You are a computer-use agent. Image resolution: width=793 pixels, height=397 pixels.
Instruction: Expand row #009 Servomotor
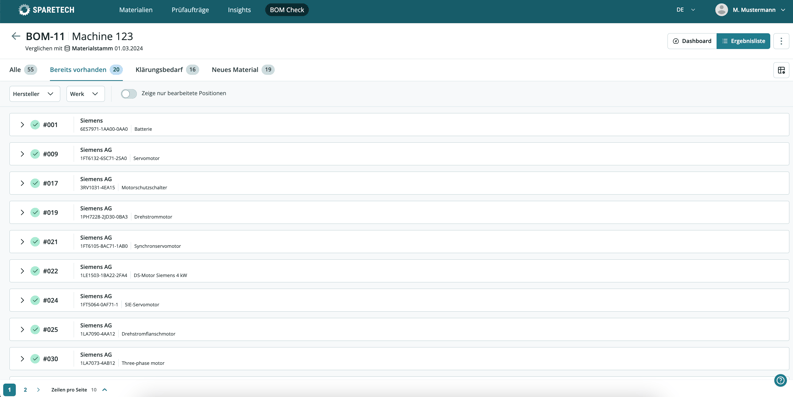(x=22, y=154)
